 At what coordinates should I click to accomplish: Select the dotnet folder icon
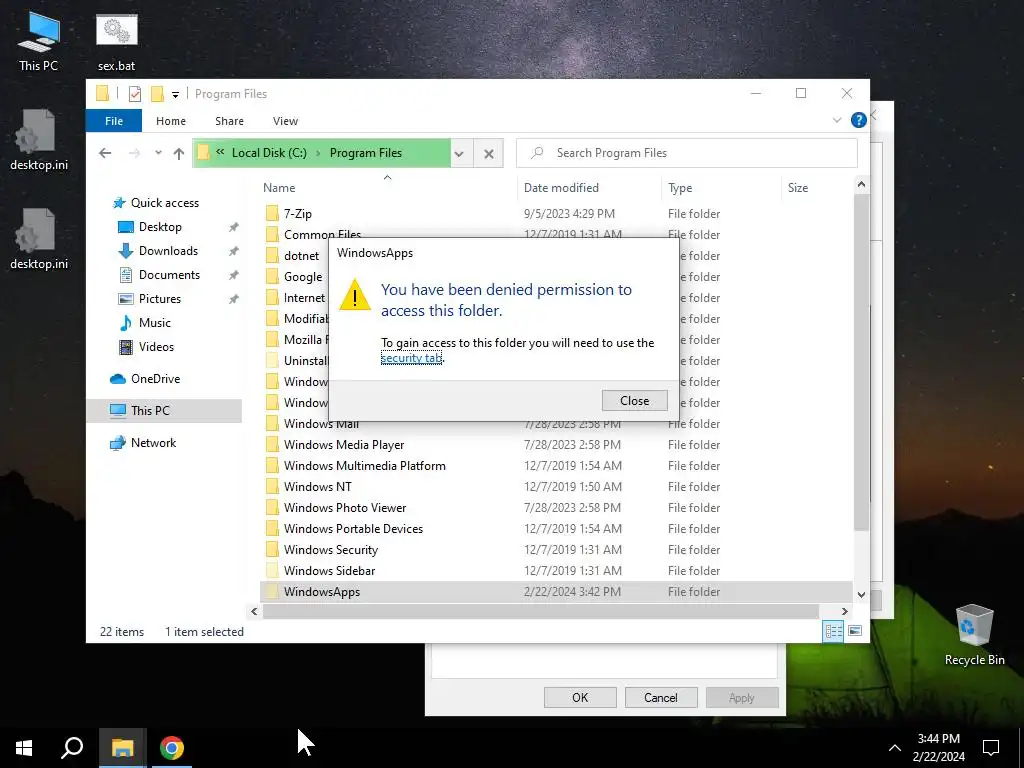272,255
